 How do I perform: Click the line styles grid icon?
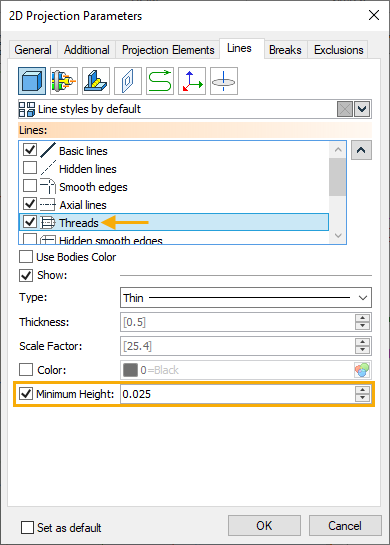tap(27, 109)
